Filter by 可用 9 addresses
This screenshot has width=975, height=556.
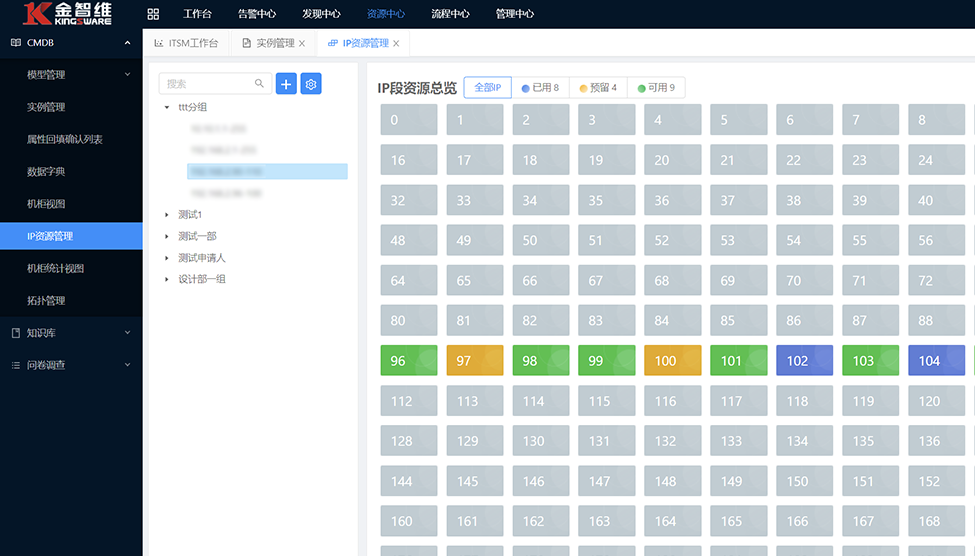pos(656,88)
